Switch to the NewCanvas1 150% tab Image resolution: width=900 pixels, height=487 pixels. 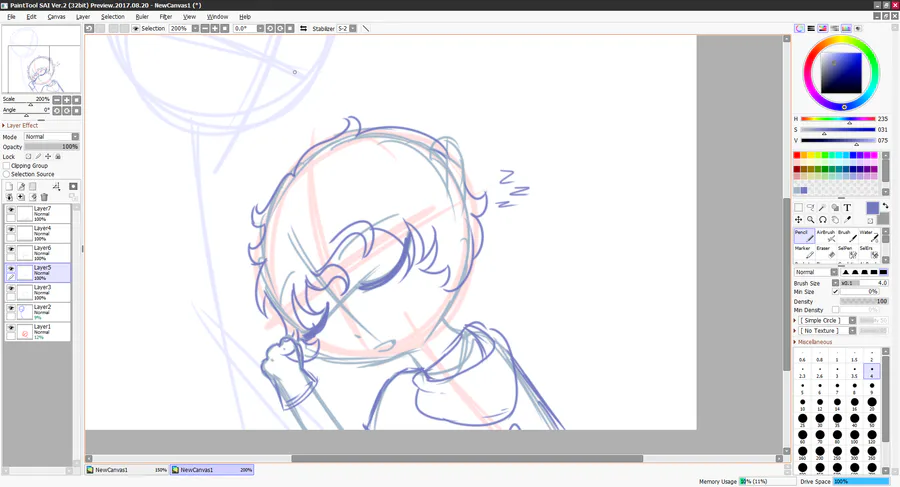click(127, 470)
